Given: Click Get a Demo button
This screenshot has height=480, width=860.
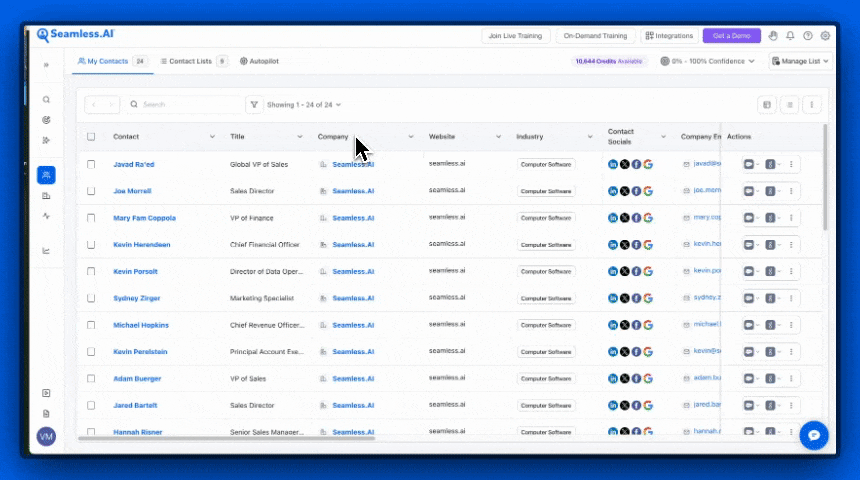Looking at the screenshot, I should click(x=732, y=36).
